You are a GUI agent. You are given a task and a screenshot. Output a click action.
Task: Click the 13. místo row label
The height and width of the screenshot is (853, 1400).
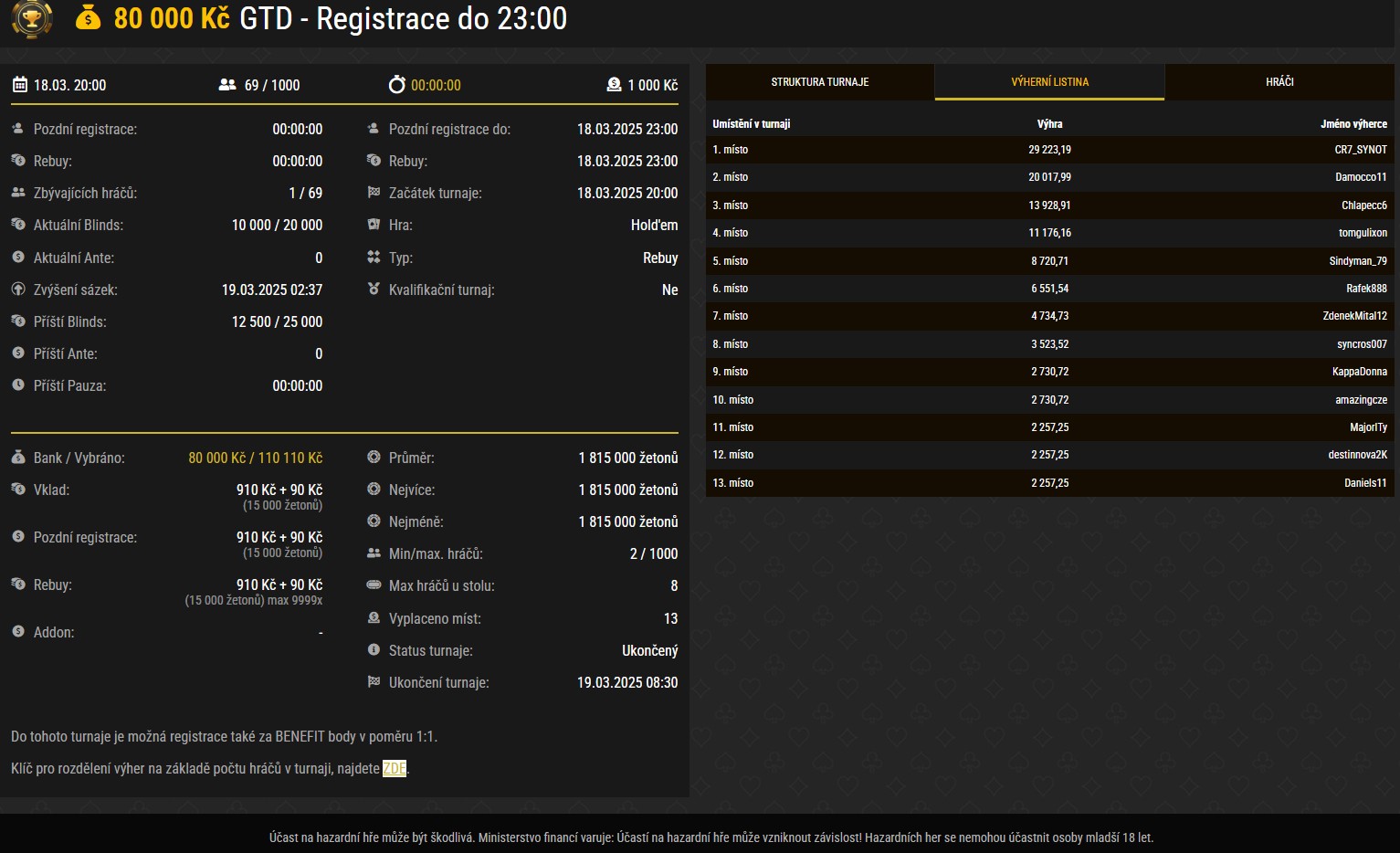pyautogui.click(x=732, y=483)
